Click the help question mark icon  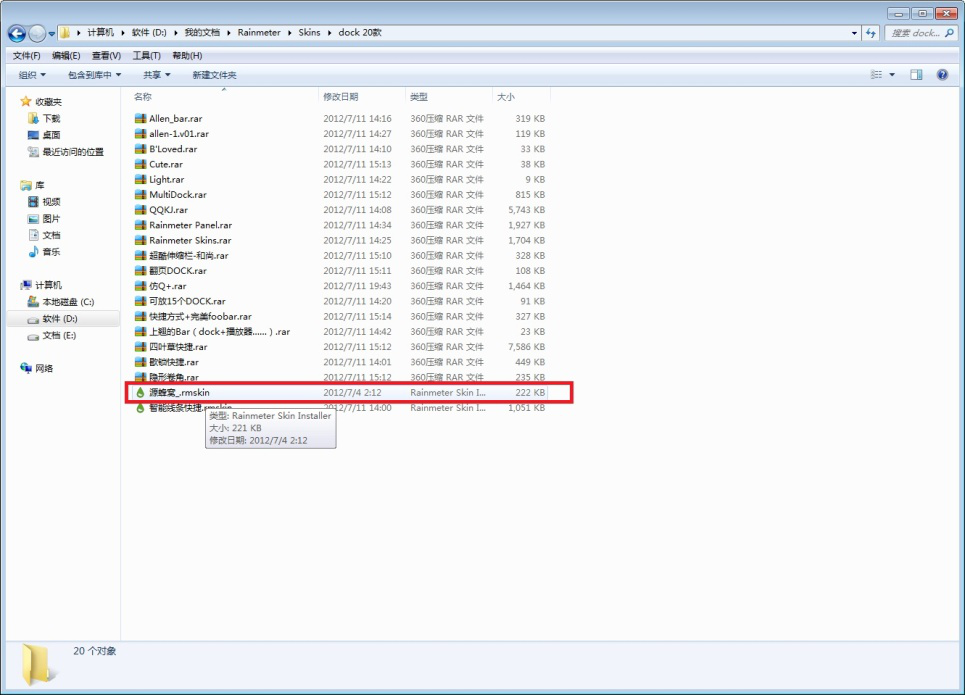[942, 74]
